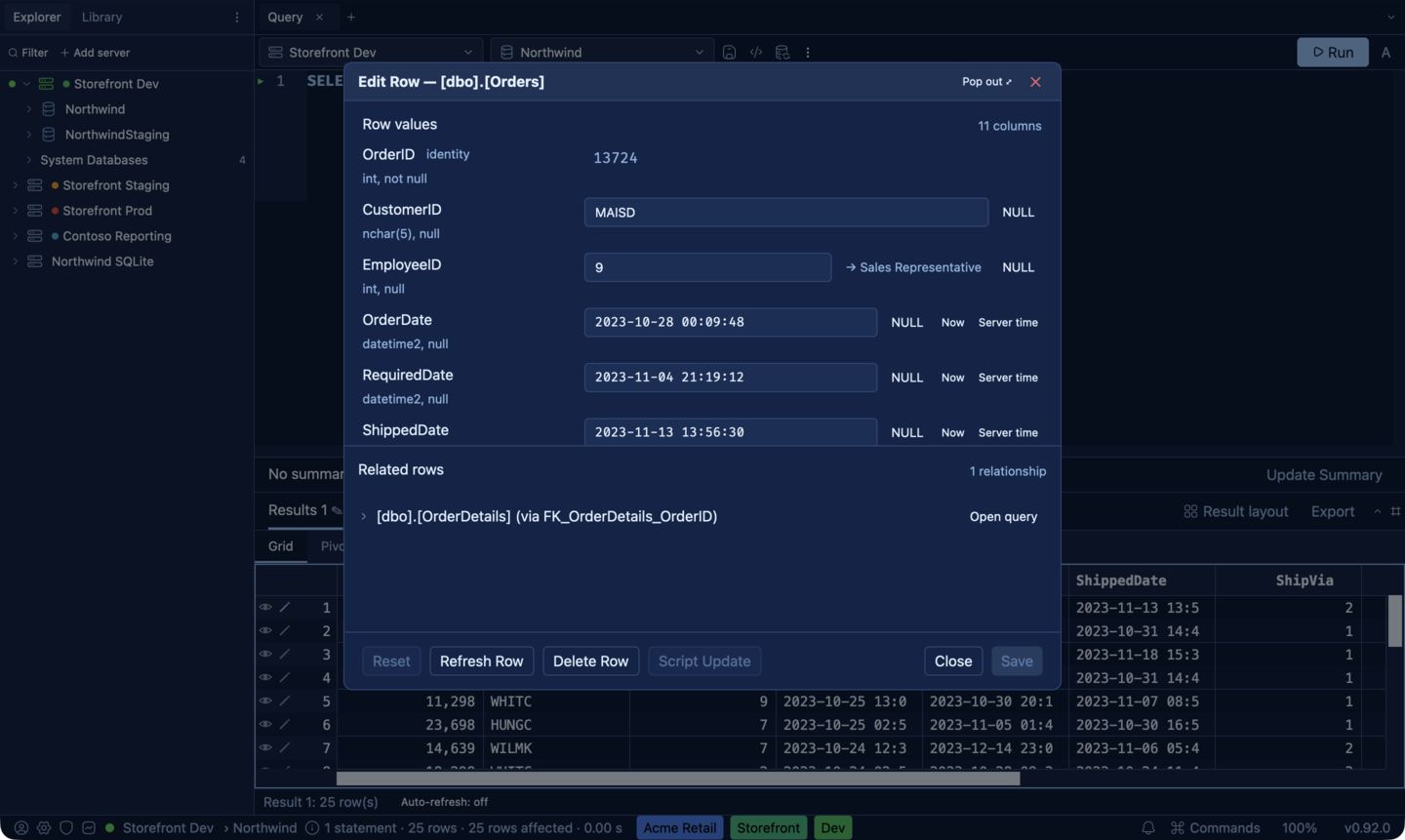Expand the System Databases folder
The width and height of the screenshot is (1405, 840).
tap(28, 160)
